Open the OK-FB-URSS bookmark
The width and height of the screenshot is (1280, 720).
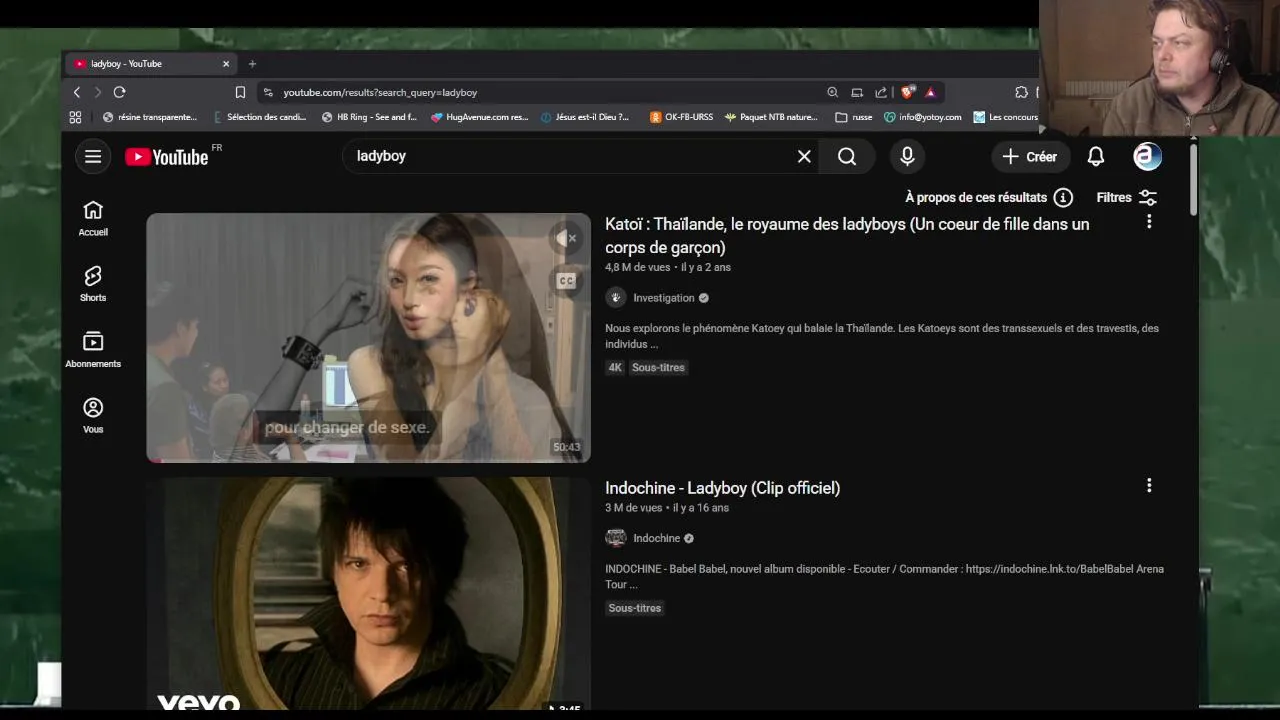click(681, 117)
